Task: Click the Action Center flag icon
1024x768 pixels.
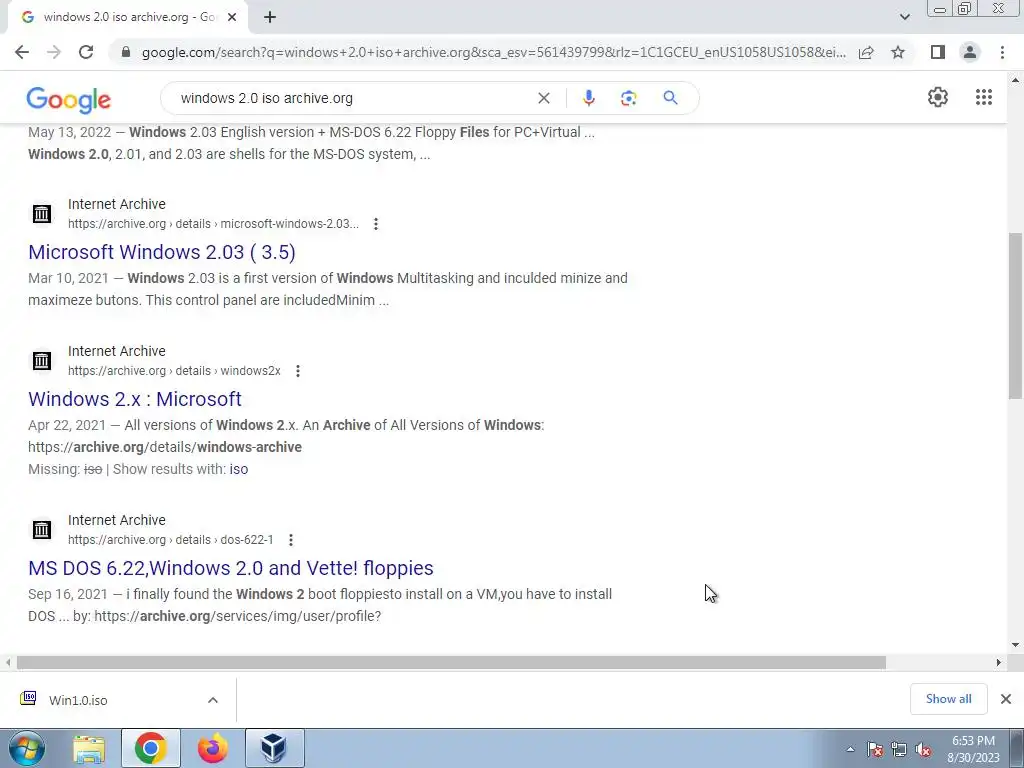Action: pos(875,749)
